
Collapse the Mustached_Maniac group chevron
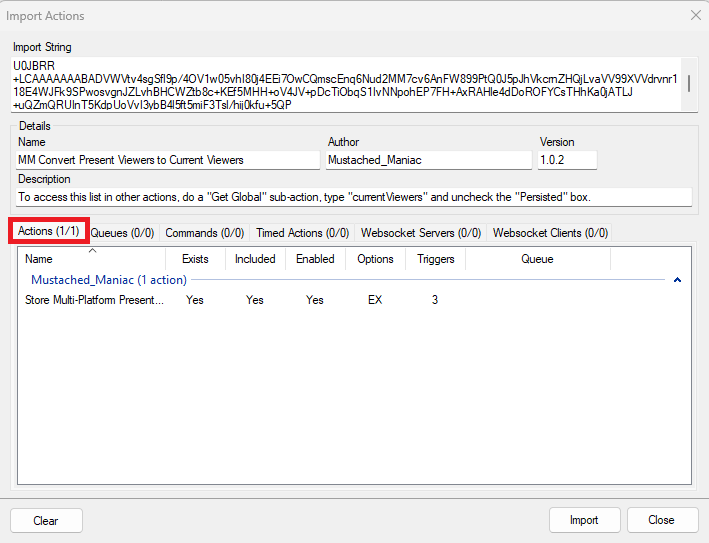click(x=677, y=280)
